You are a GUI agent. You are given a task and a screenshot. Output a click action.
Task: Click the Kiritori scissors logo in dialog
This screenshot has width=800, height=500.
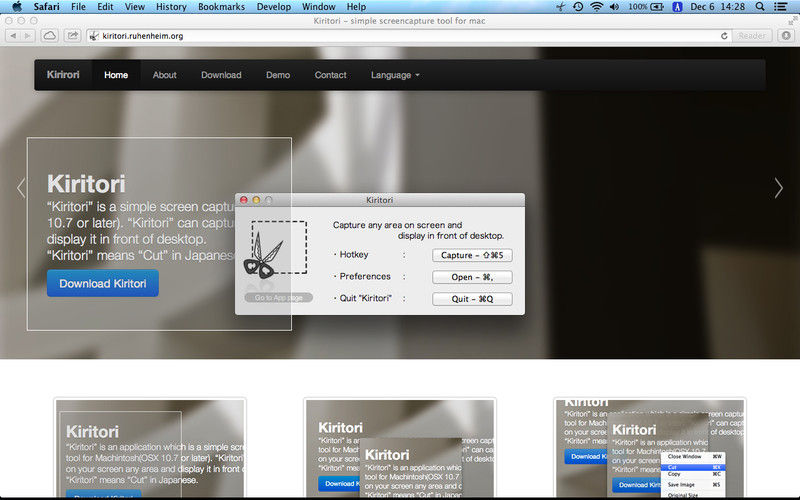(276, 250)
